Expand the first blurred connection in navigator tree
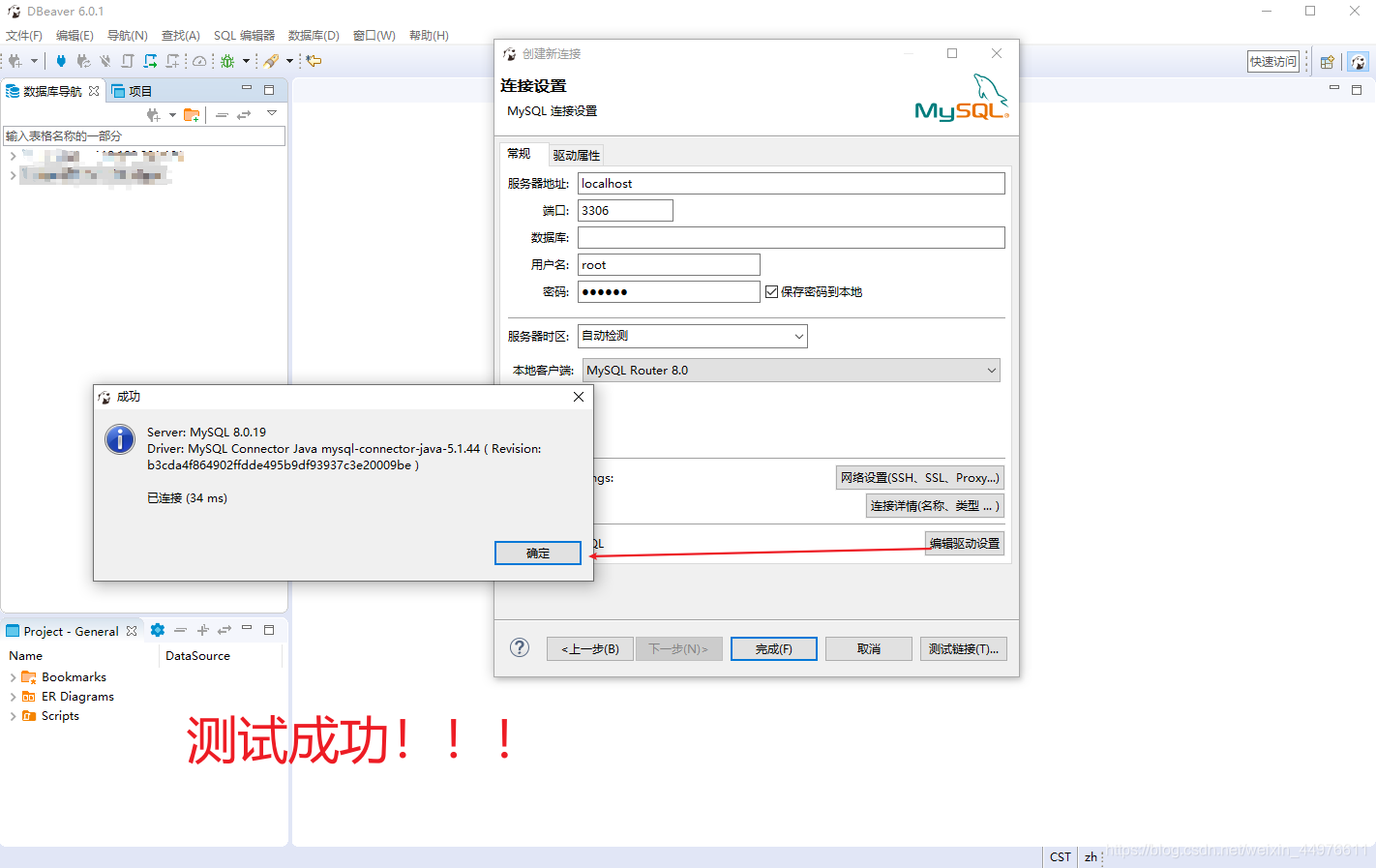Image resolution: width=1376 pixels, height=868 pixels. [13, 156]
